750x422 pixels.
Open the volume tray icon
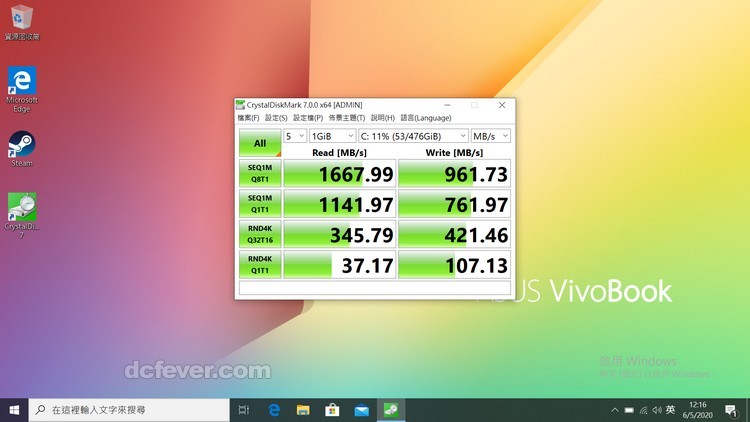657,410
